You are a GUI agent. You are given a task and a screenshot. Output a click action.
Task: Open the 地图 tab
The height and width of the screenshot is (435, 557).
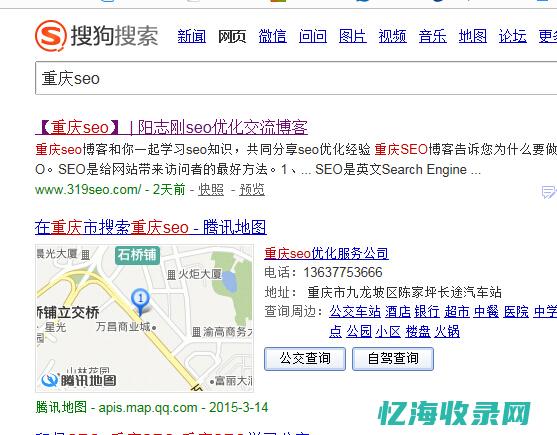click(x=472, y=36)
